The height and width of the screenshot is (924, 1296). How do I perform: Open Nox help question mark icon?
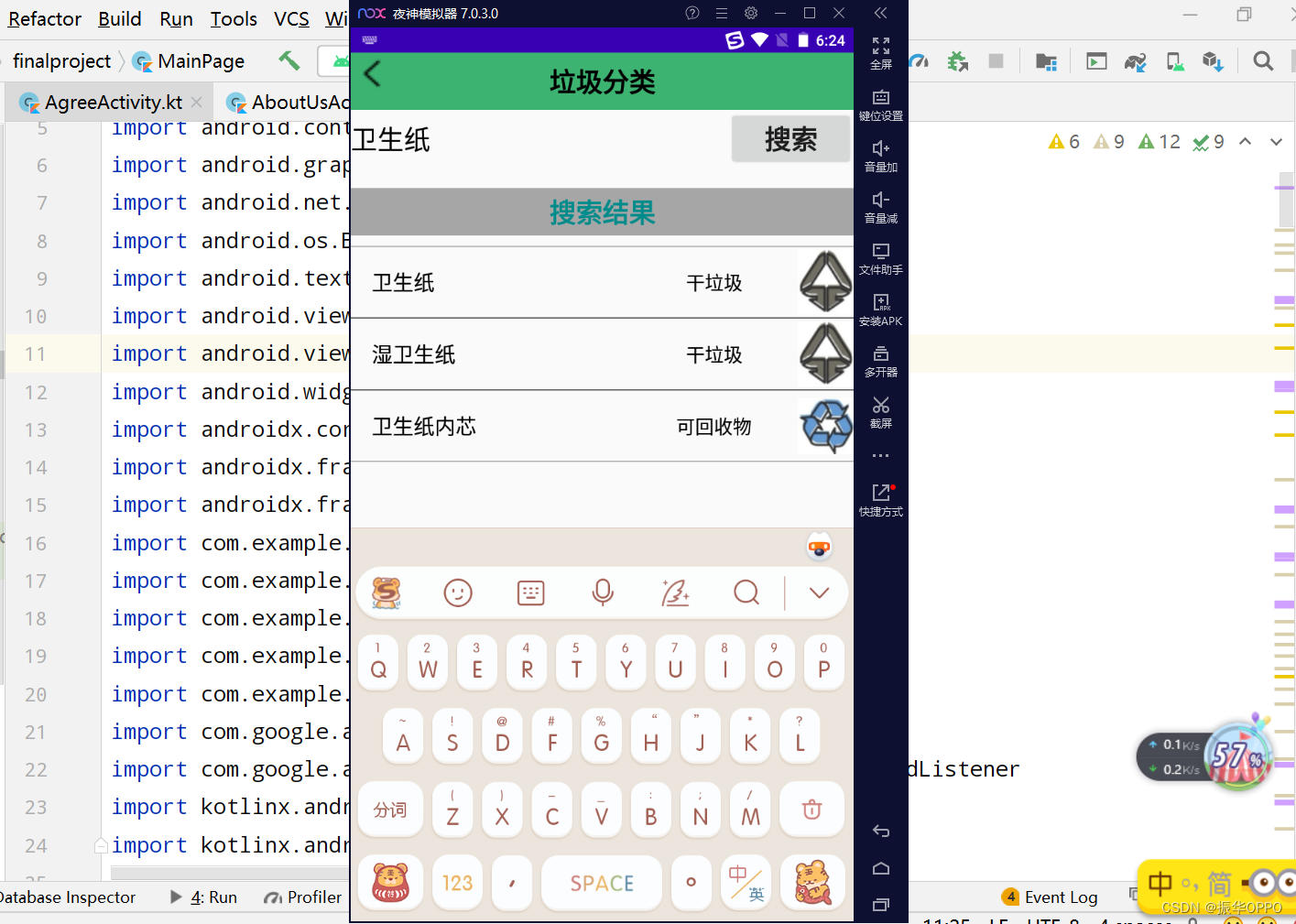(x=692, y=13)
